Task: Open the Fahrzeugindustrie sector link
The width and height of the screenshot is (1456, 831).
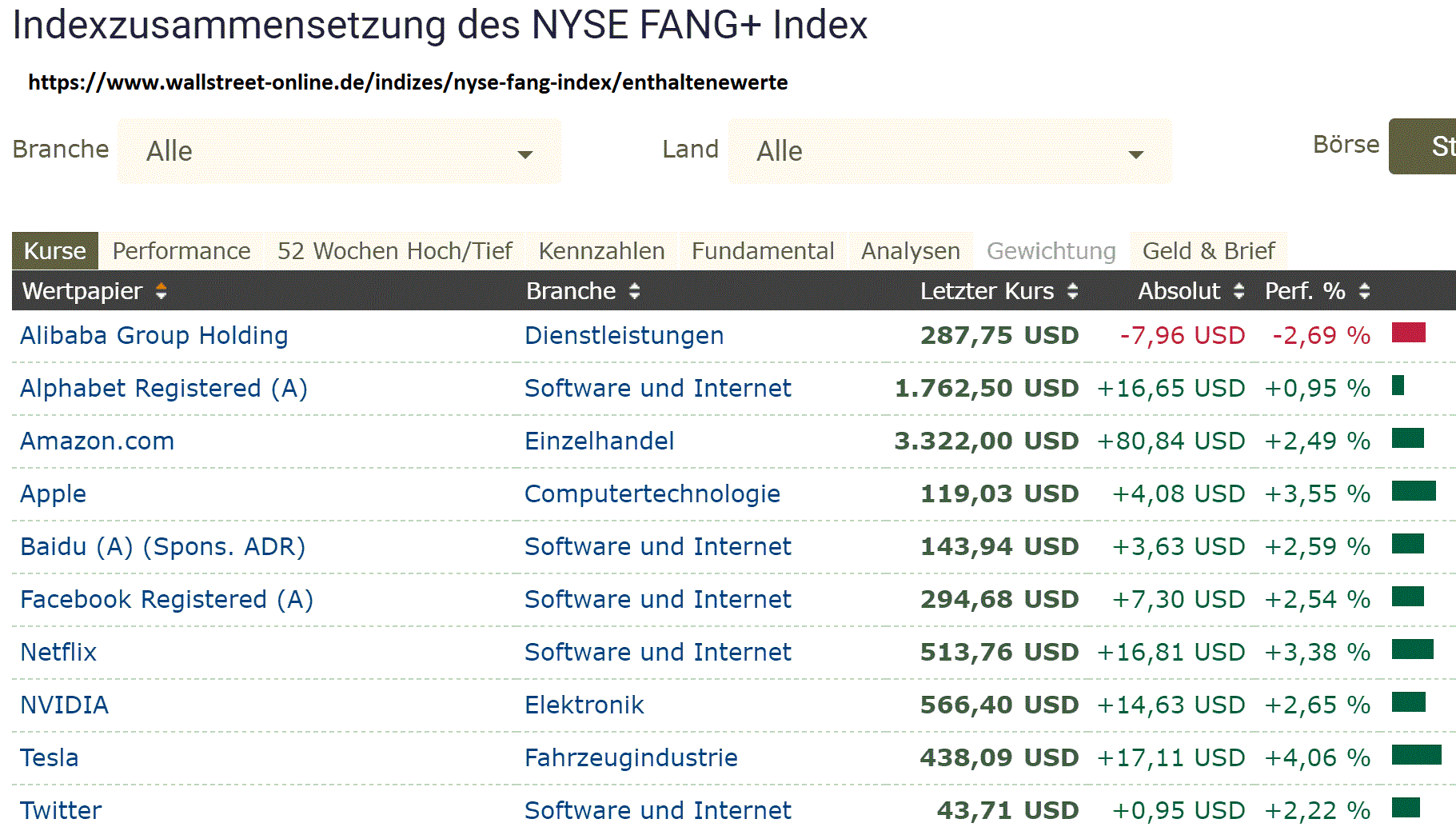Action: (x=631, y=757)
